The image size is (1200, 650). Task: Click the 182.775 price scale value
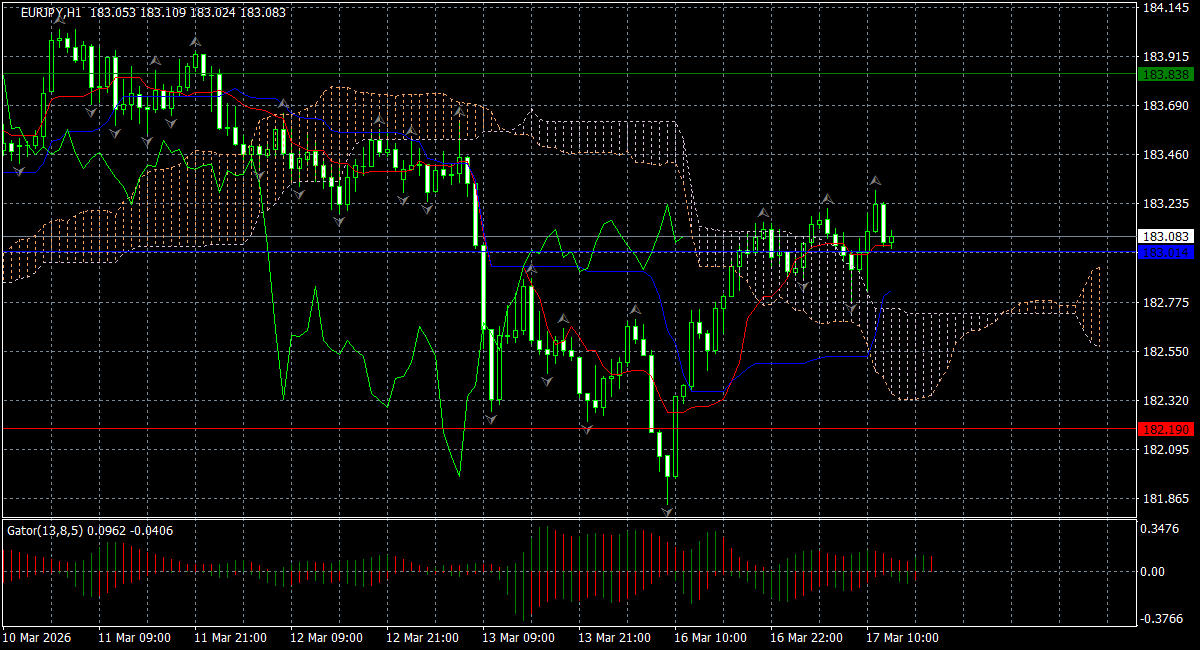coord(1165,302)
